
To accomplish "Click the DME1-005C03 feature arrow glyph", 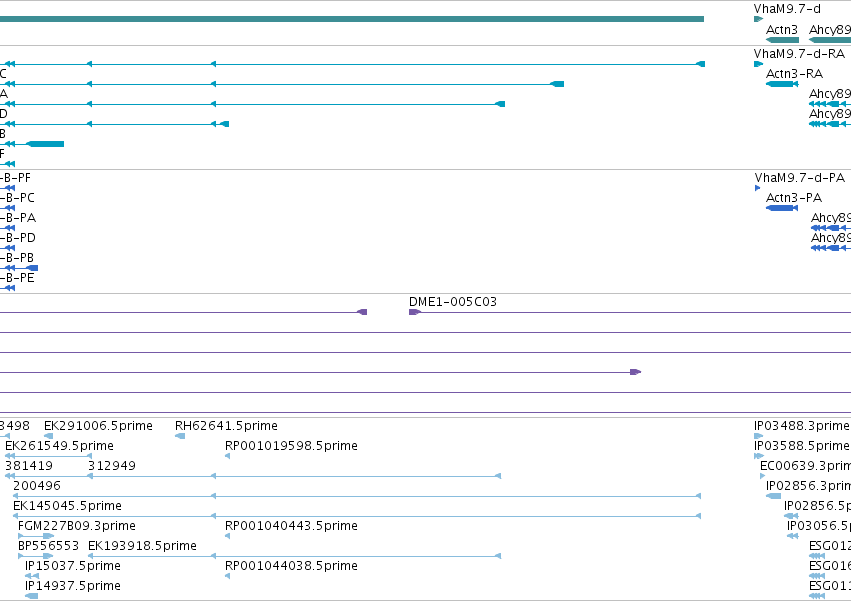I will (415, 312).
